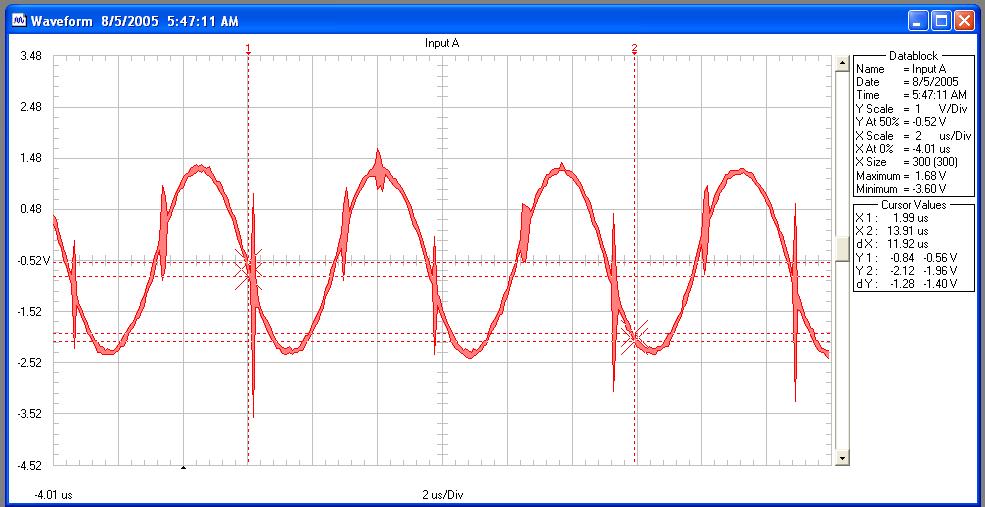This screenshot has width=985, height=507.
Task: Click the 'Y 1 : -0.84 -0.56 V' row
Action: coord(906,258)
